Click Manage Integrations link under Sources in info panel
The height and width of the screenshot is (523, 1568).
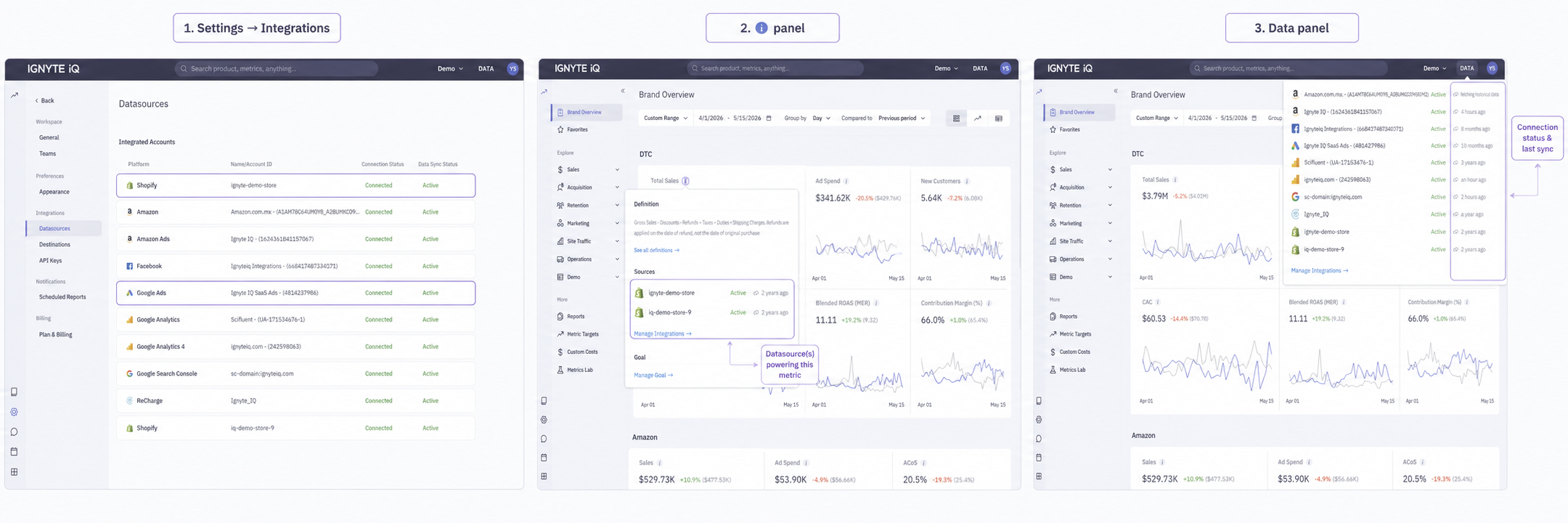pyautogui.click(x=662, y=334)
